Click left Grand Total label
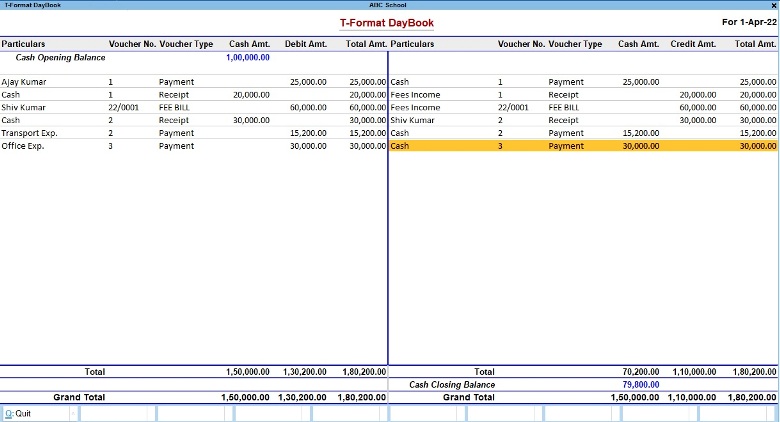 (x=79, y=398)
